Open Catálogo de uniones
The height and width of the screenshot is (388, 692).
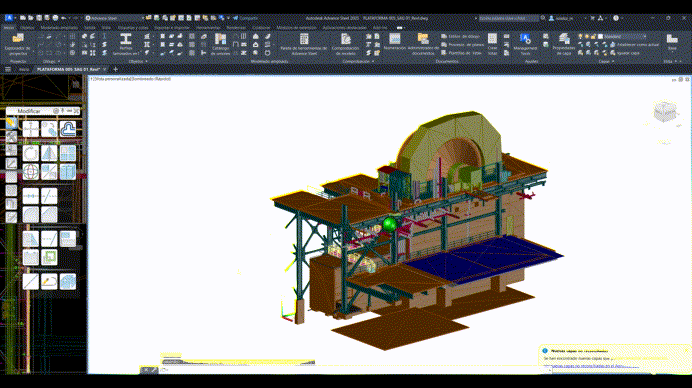(220, 44)
